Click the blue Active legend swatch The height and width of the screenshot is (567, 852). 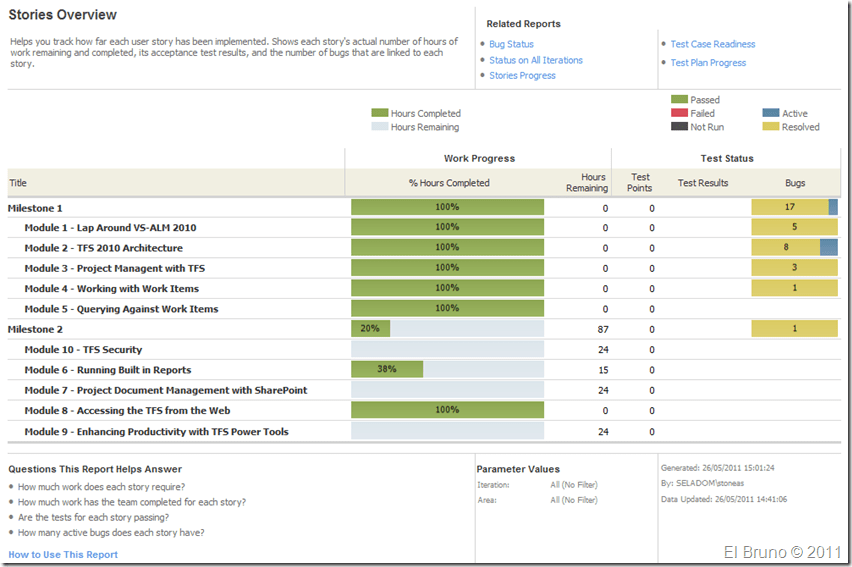770,114
